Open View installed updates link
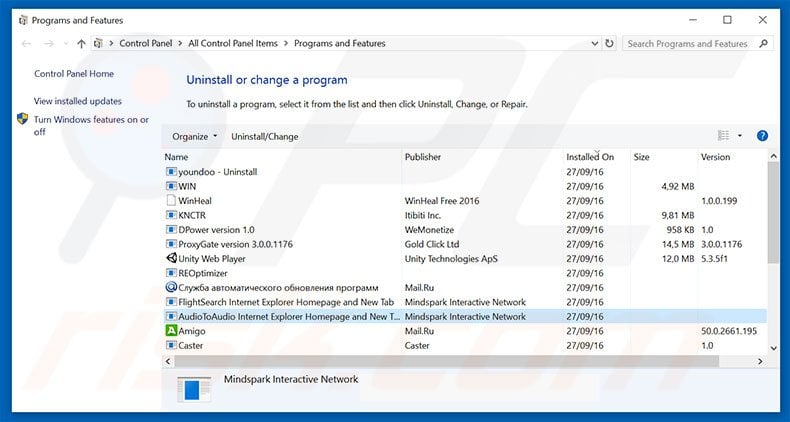This screenshot has height=422, width=790. point(78,101)
